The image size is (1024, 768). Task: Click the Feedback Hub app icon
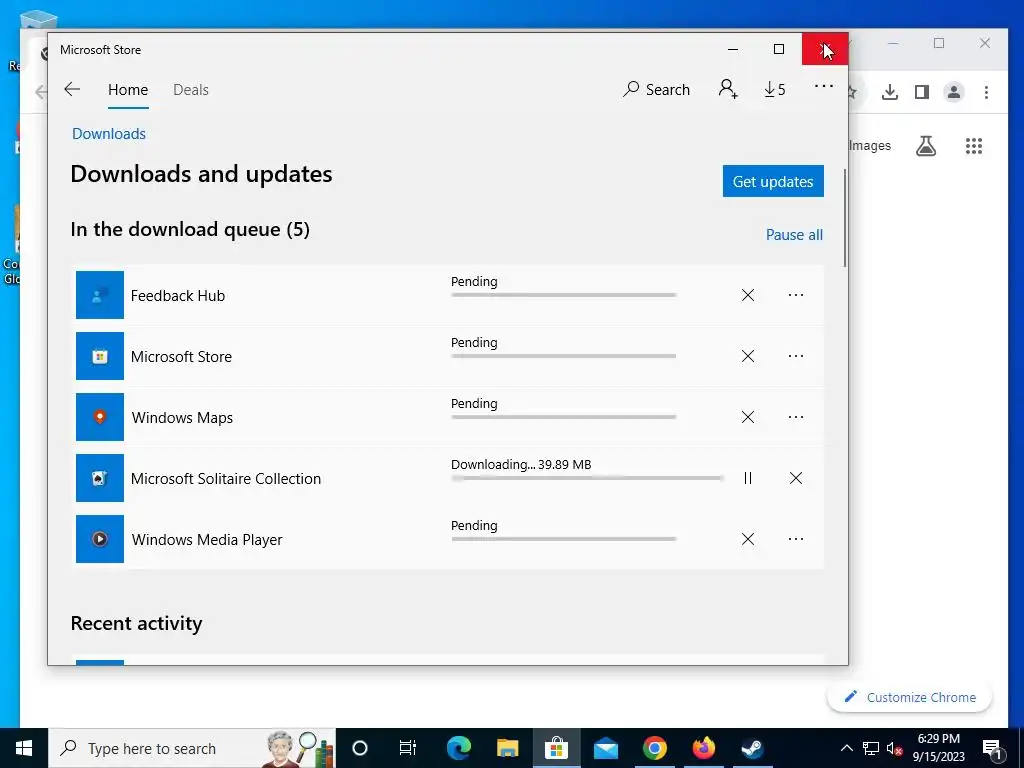pyautogui.click(x=100, y=295)
